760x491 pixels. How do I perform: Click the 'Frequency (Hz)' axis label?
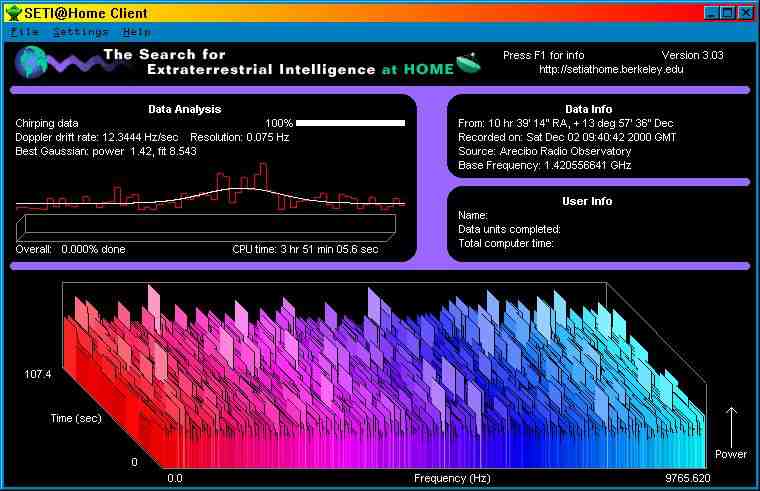tap(452, 478)
